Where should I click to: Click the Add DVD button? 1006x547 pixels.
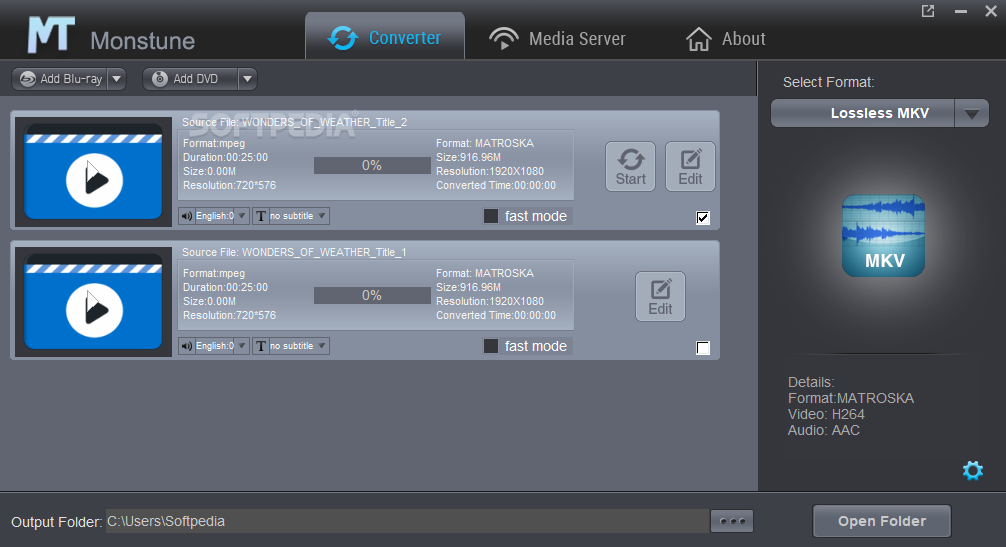[191, 79]
